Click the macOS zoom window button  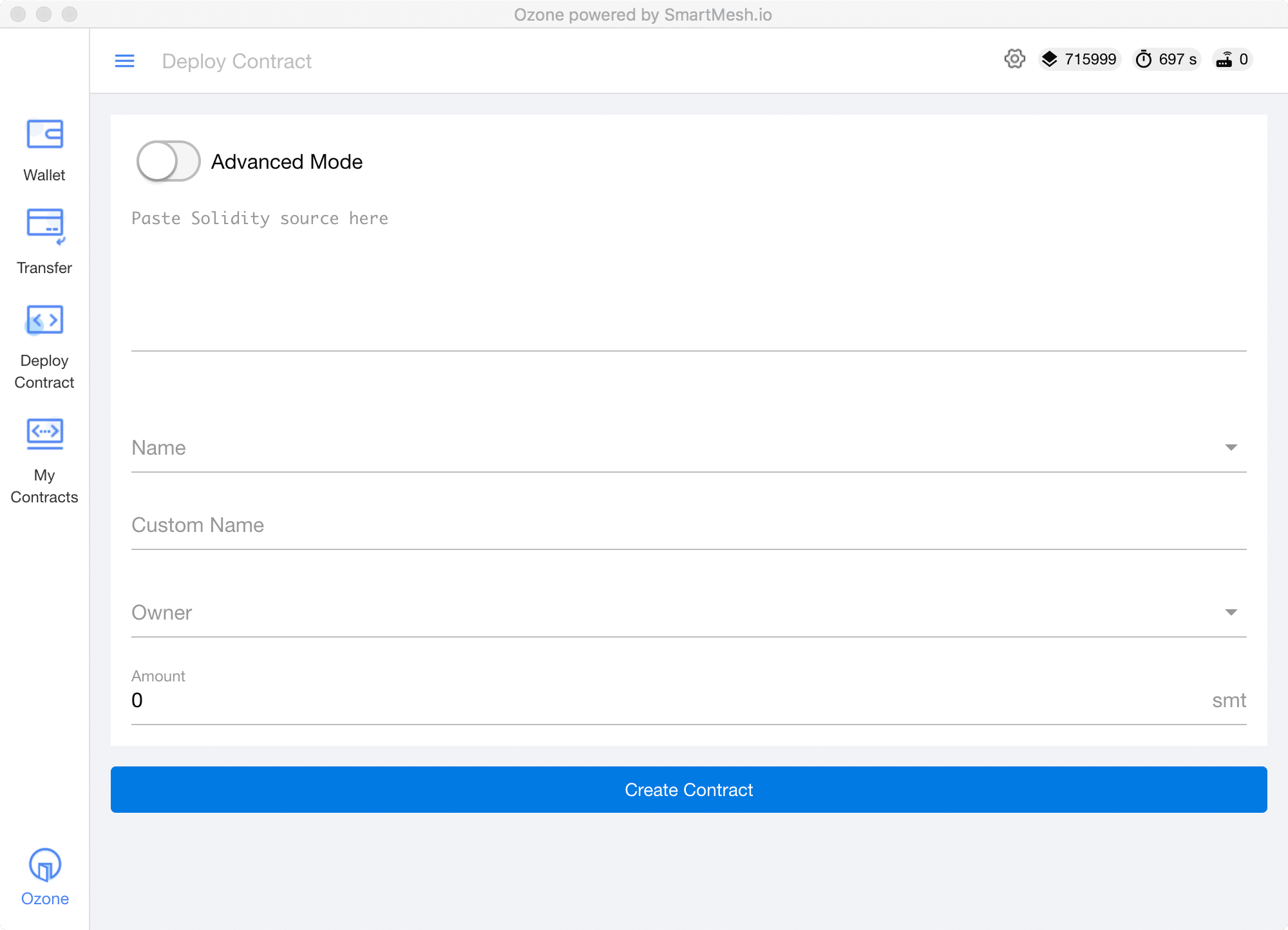(70, 14)
